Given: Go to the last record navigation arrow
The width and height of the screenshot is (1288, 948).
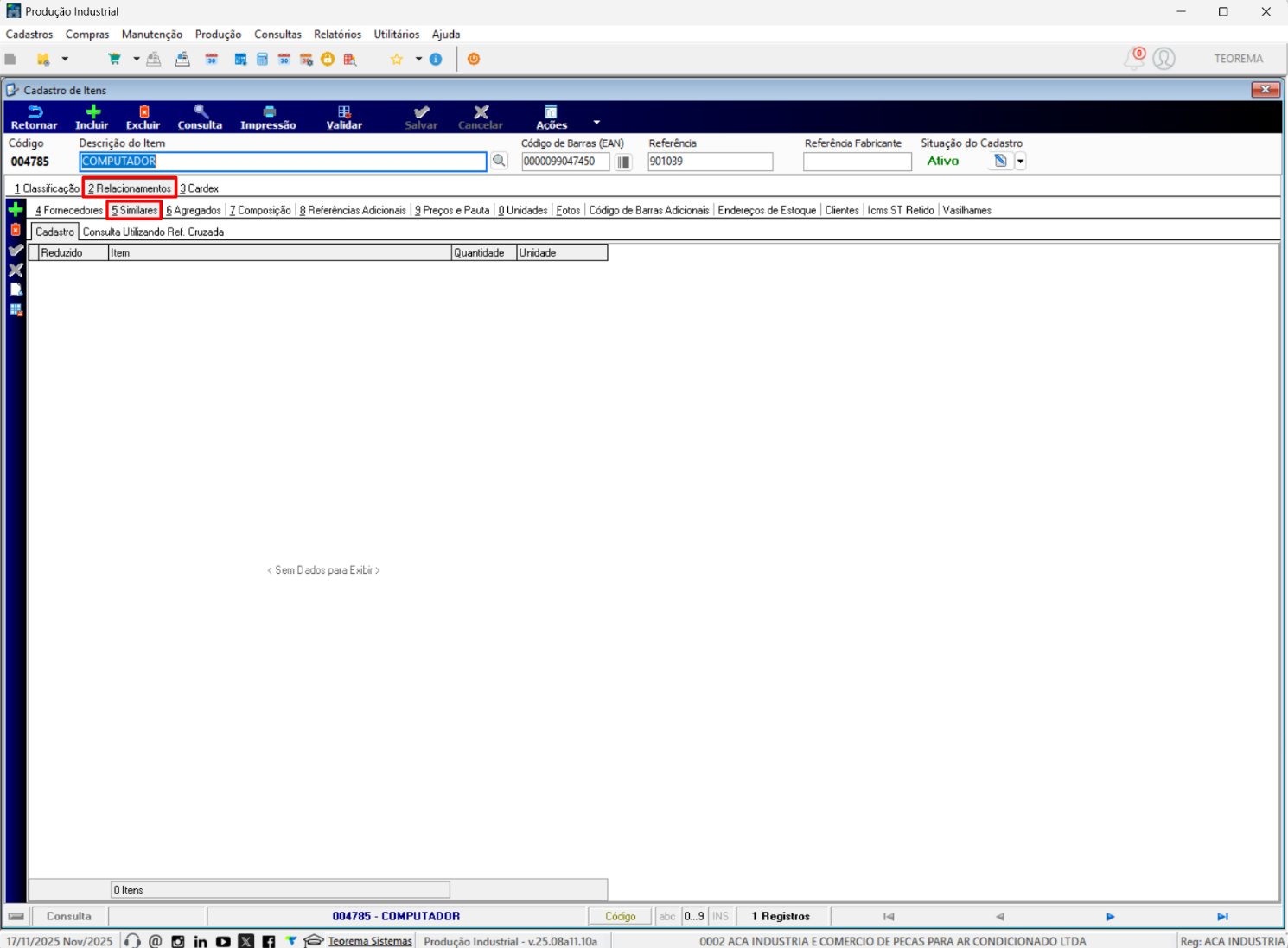Looking at the screenshot, I should tap(1222, 916).
